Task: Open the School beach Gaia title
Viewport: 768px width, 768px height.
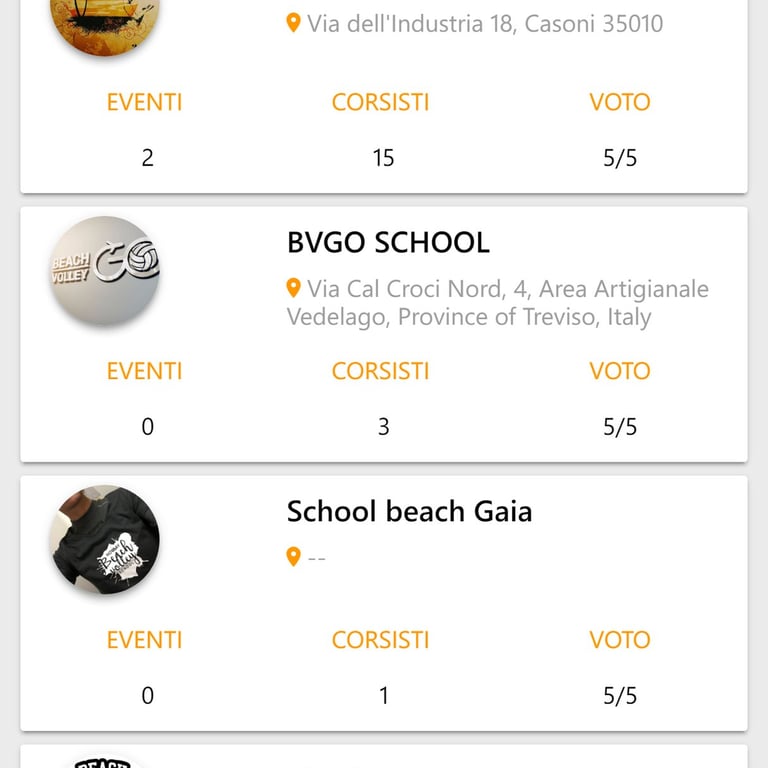Action: (409, 511)
